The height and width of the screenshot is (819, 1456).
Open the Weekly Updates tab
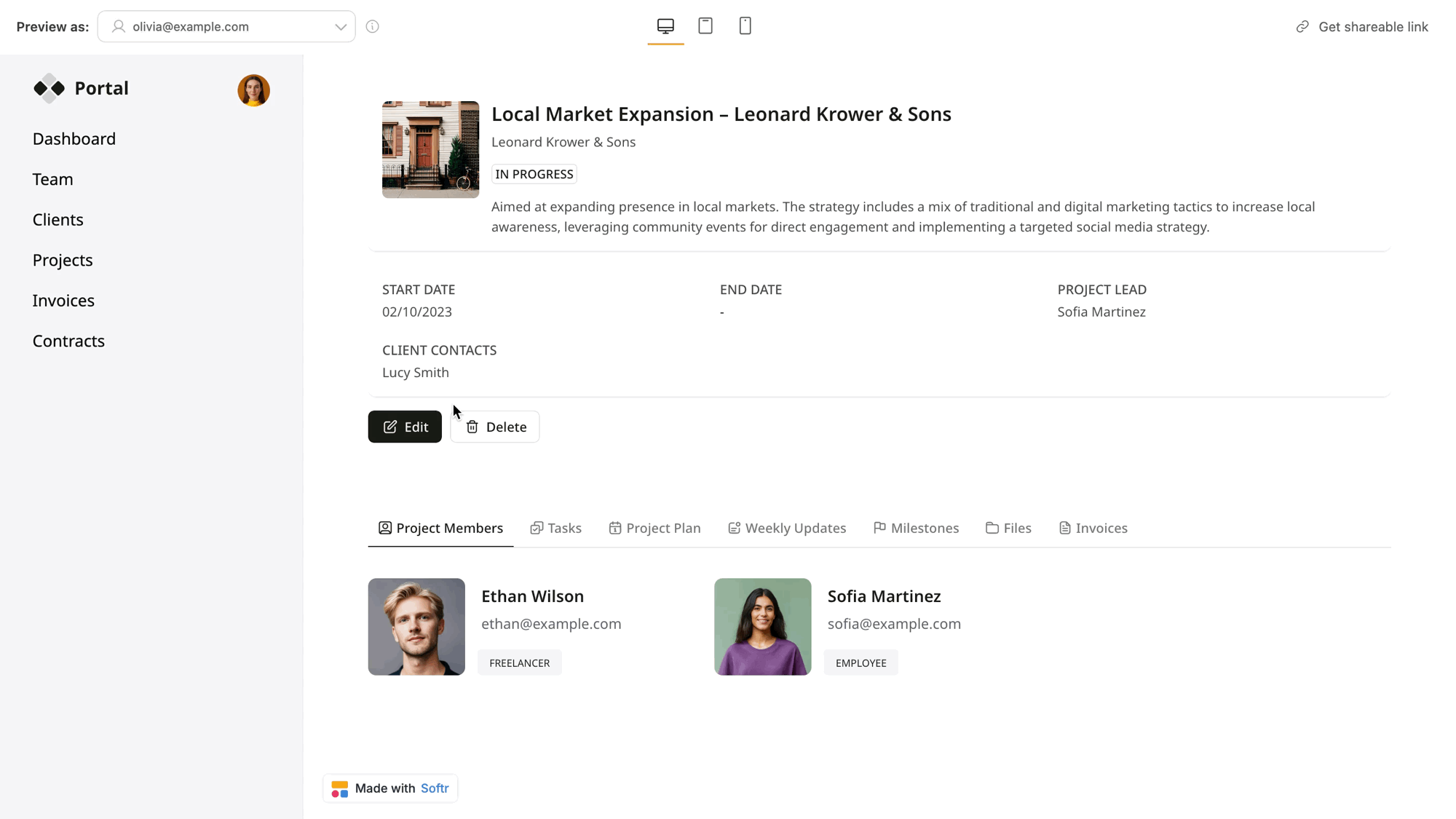(787, 528)
